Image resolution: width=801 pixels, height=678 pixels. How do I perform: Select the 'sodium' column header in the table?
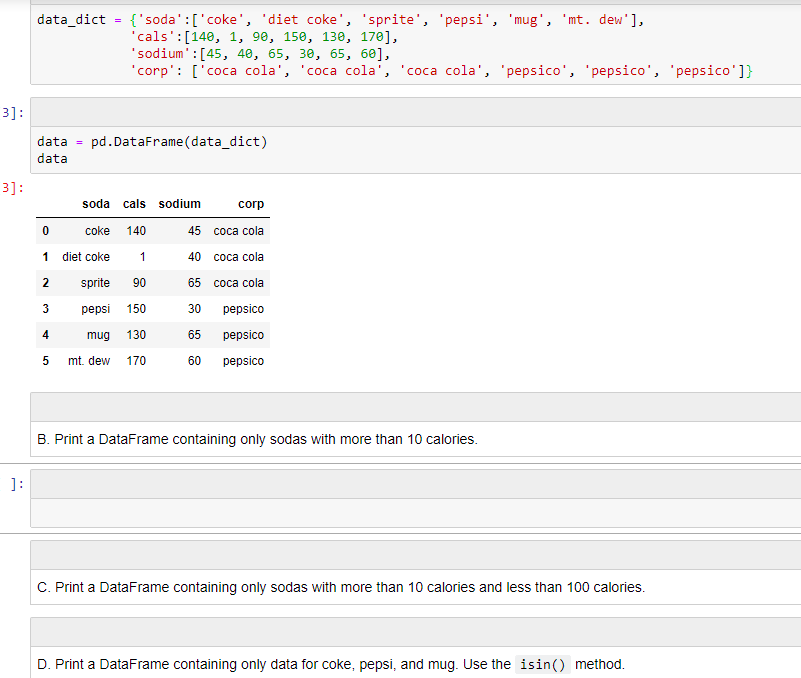pyautogui.click(x=179, y=204)
